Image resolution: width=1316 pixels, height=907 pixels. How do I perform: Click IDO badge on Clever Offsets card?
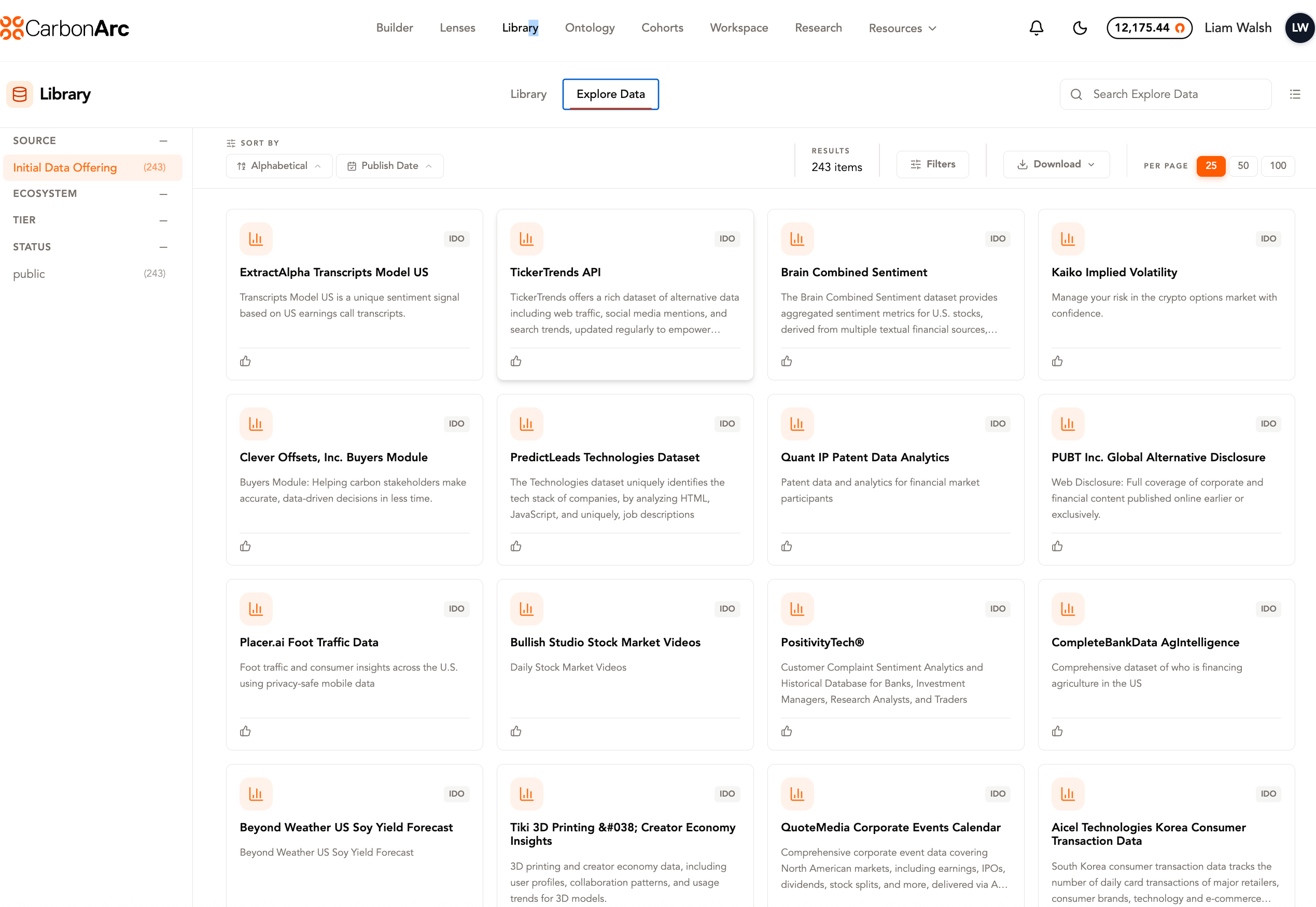(x=456, y=424)
